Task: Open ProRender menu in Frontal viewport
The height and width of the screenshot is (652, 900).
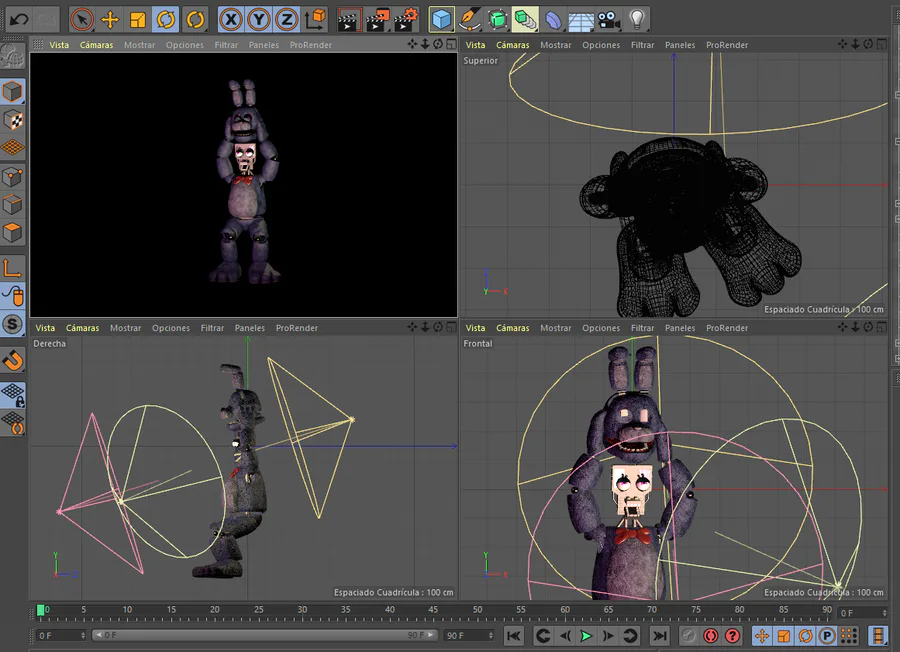Action: click(x=727, y=328)
